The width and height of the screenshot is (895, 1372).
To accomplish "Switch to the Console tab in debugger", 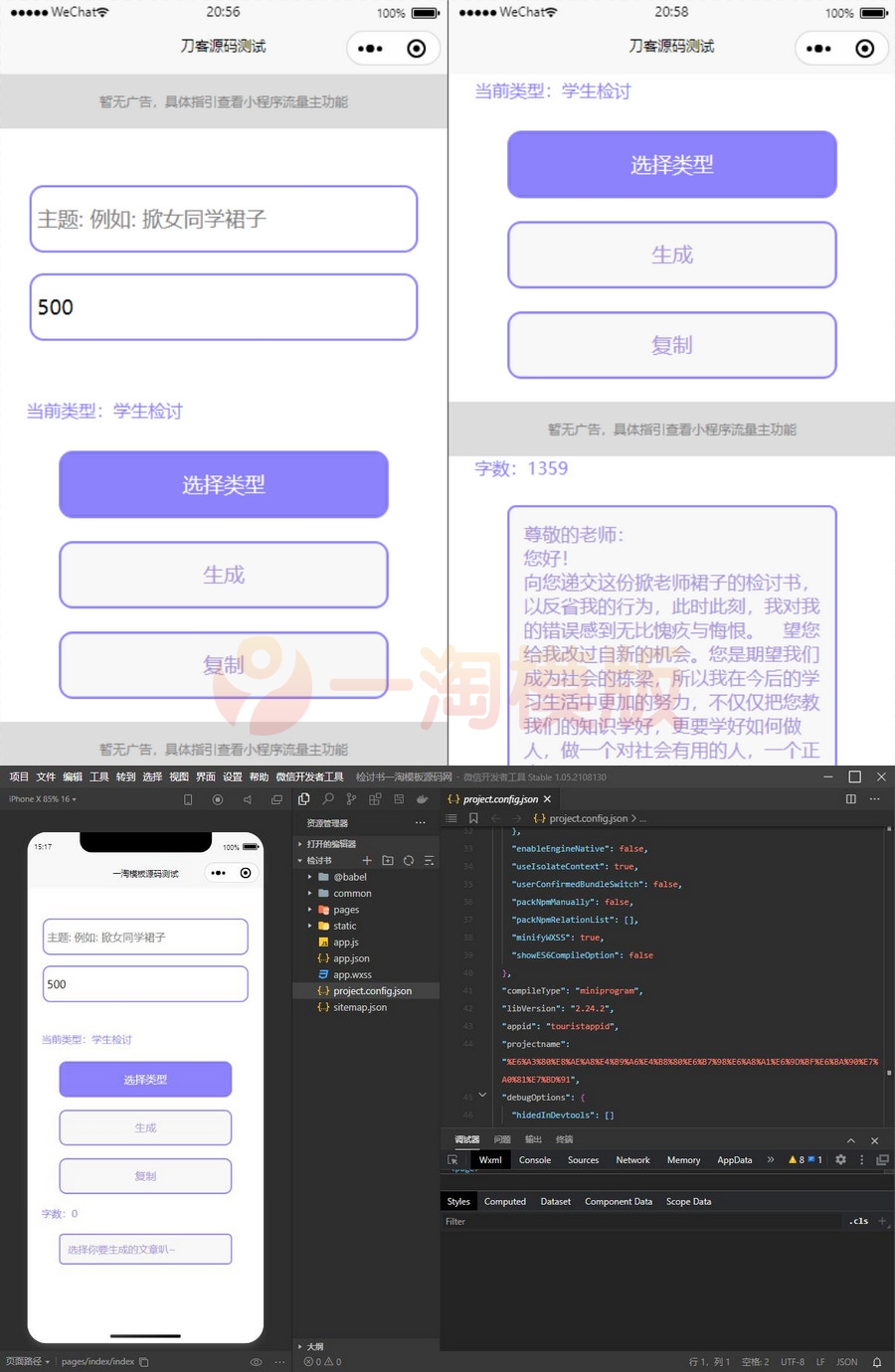I will [x=535, y=1160].
